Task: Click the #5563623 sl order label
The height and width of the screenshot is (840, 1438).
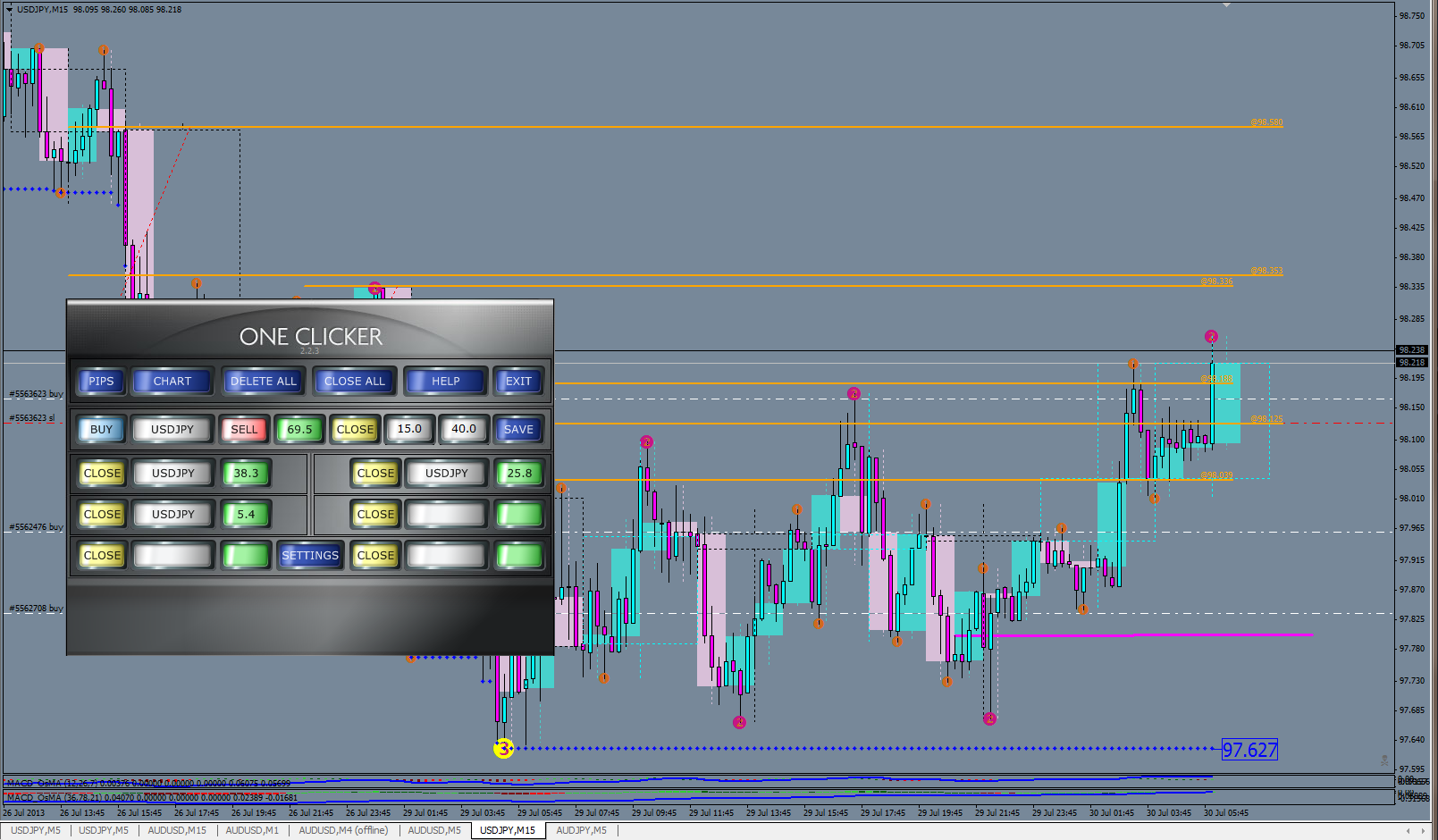Action: [x=32, y=418]
